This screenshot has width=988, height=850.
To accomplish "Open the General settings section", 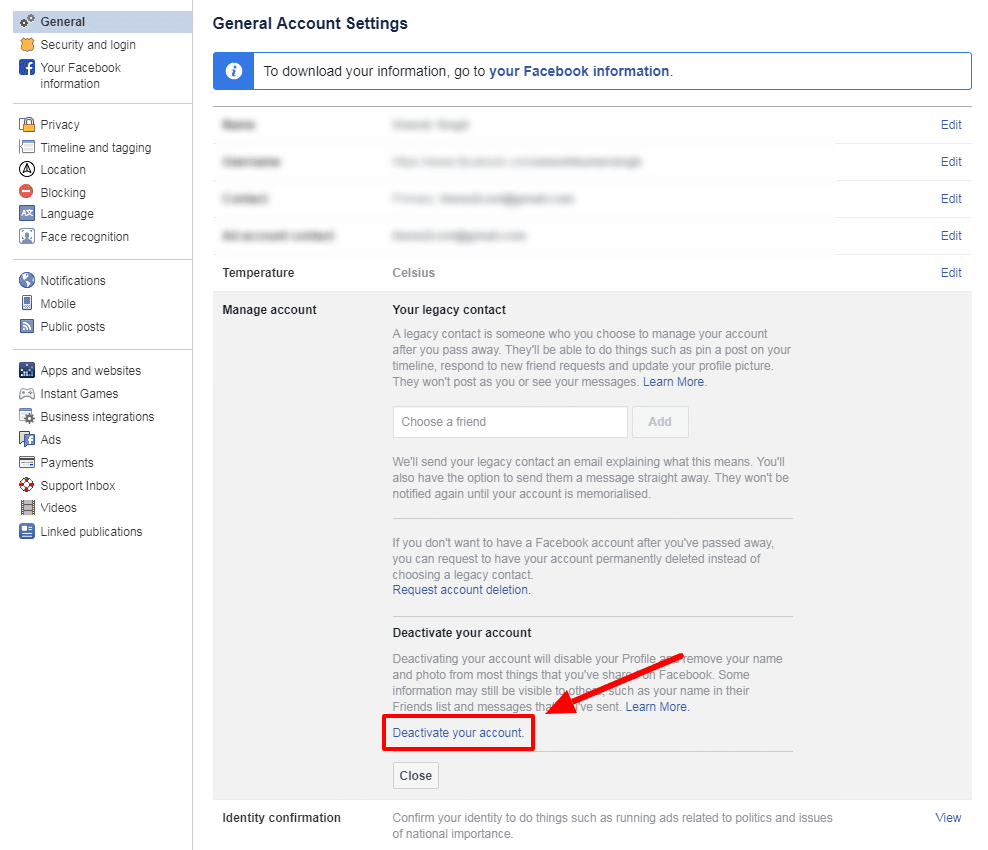I will (103, 21).
